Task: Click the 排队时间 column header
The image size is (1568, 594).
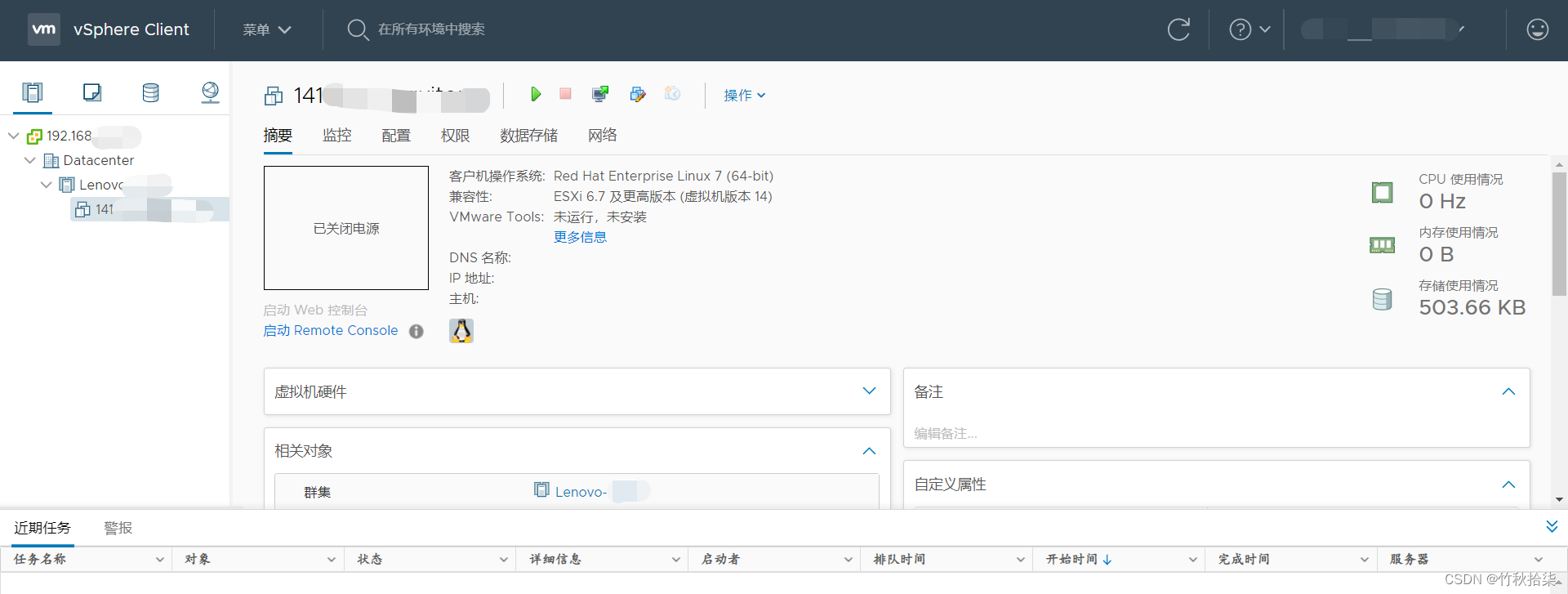Action: tap(899, 559)
